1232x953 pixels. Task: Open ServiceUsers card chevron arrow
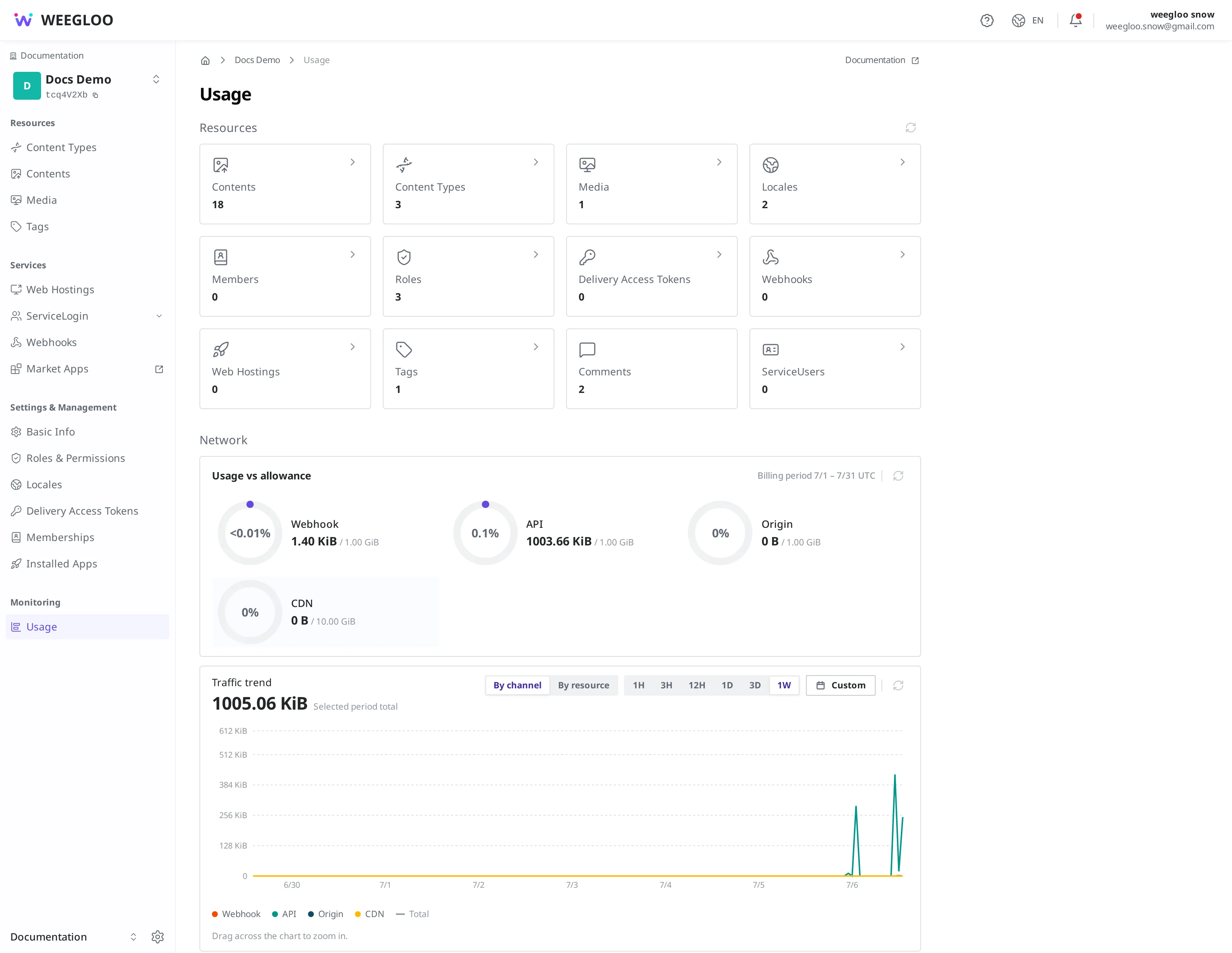coord(903,347)
